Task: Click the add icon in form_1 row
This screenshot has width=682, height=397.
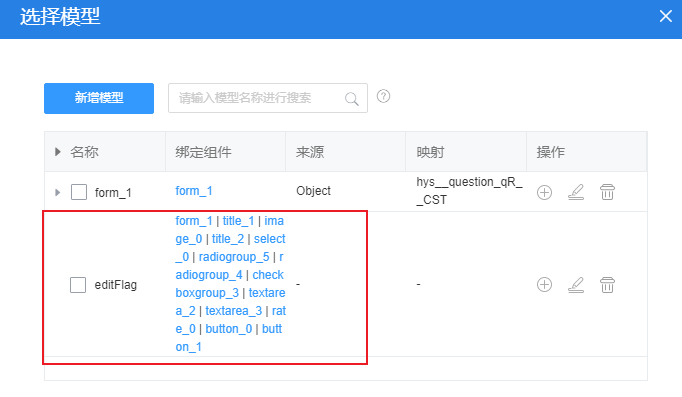Action: [544, 192]
